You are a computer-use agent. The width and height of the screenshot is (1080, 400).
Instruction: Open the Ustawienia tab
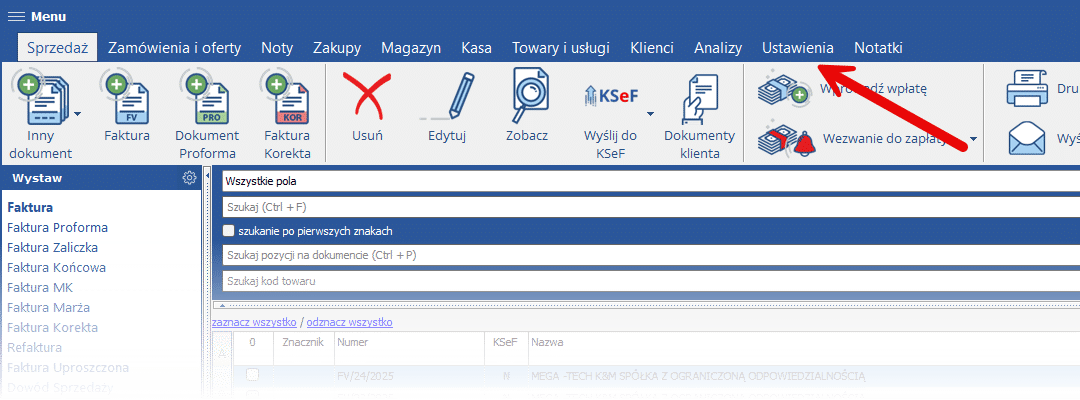(797, 48)
